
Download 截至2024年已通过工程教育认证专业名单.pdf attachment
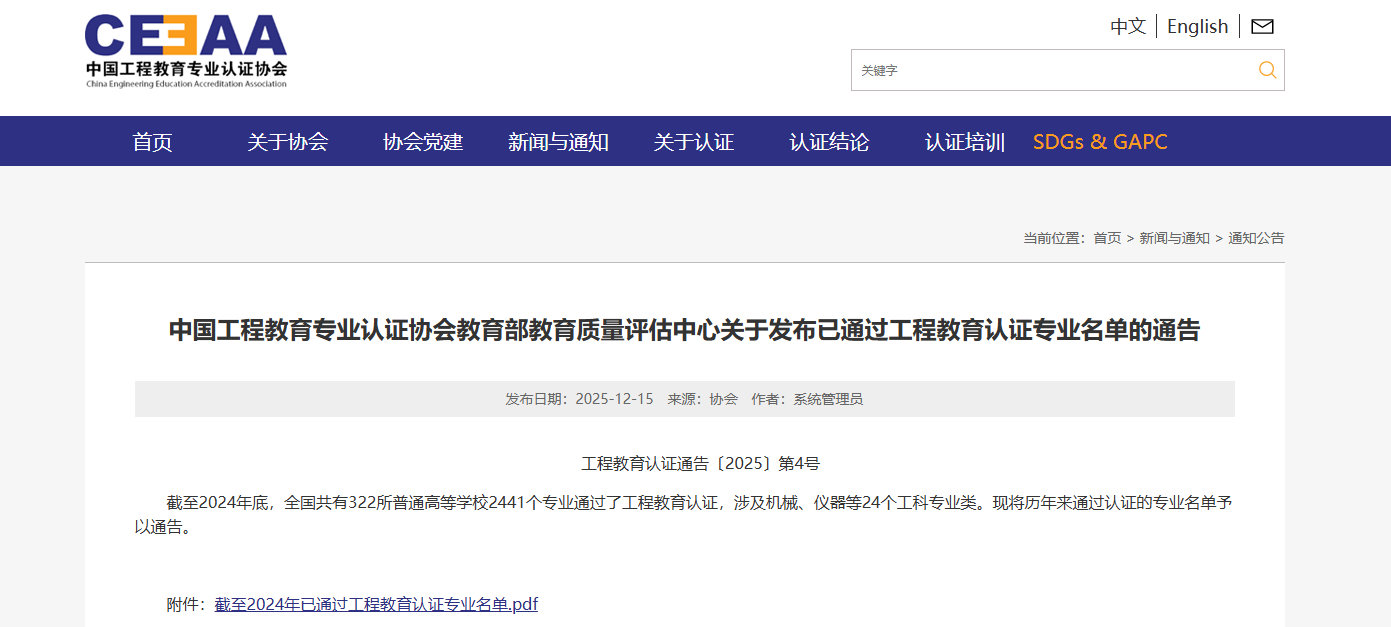(376, 604)
